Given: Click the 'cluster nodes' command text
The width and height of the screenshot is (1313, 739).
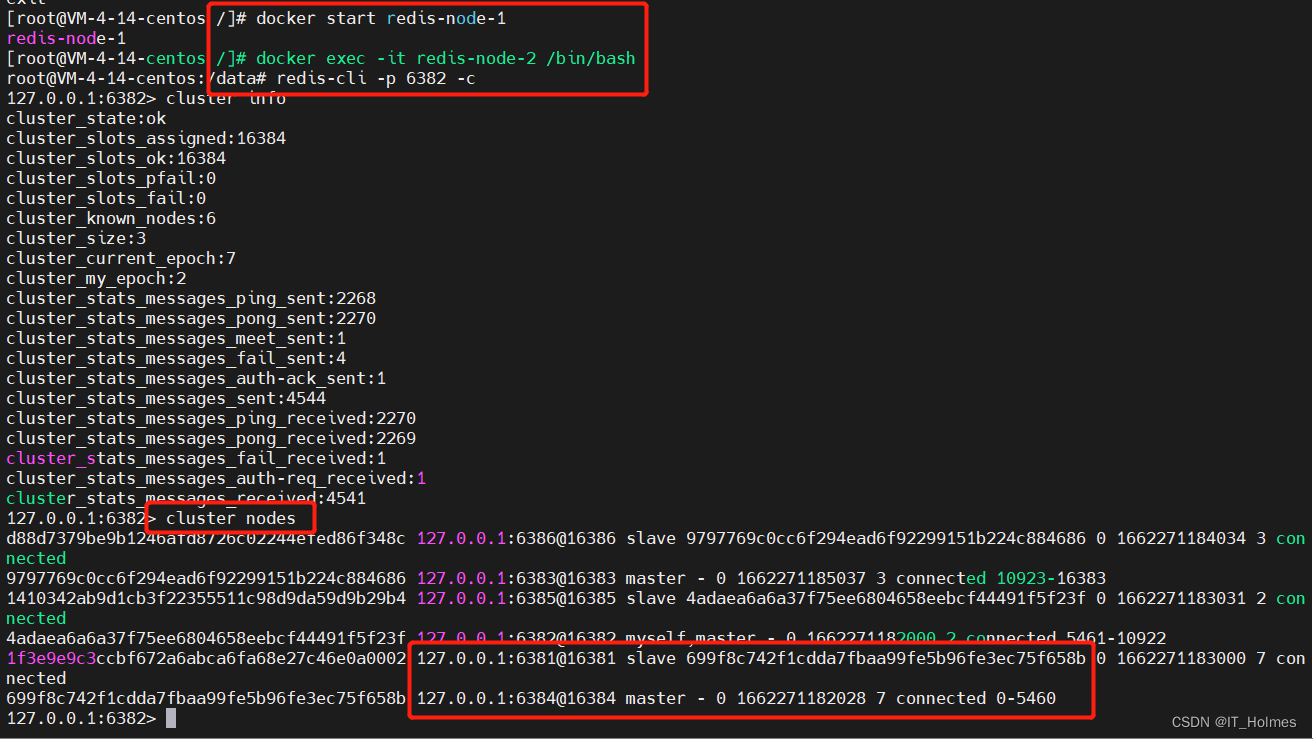Looking at the screenshot, I should click(231, 518).
